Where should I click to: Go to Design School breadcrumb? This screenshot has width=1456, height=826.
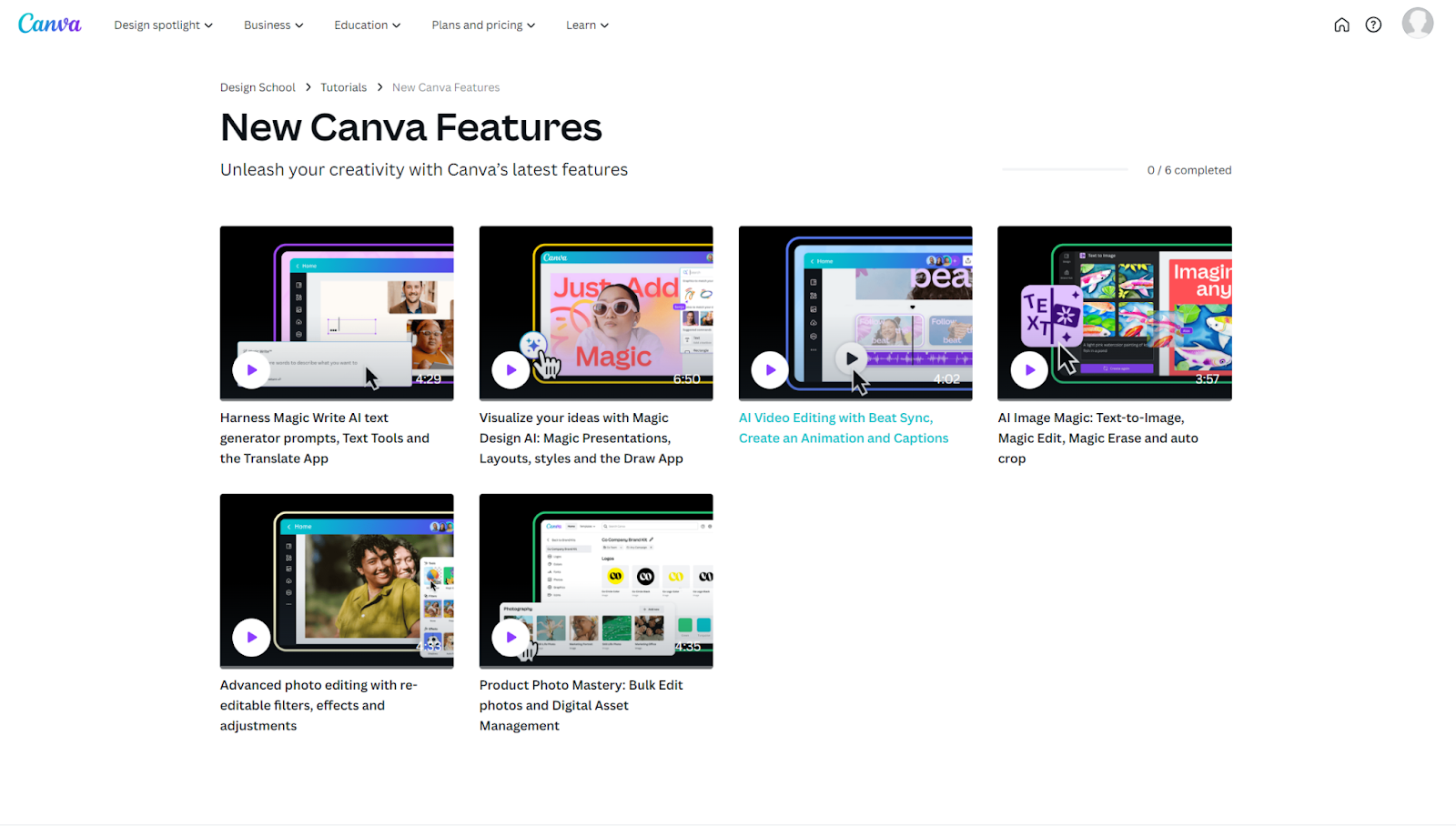pyautogui.click(x=258, y=87)
